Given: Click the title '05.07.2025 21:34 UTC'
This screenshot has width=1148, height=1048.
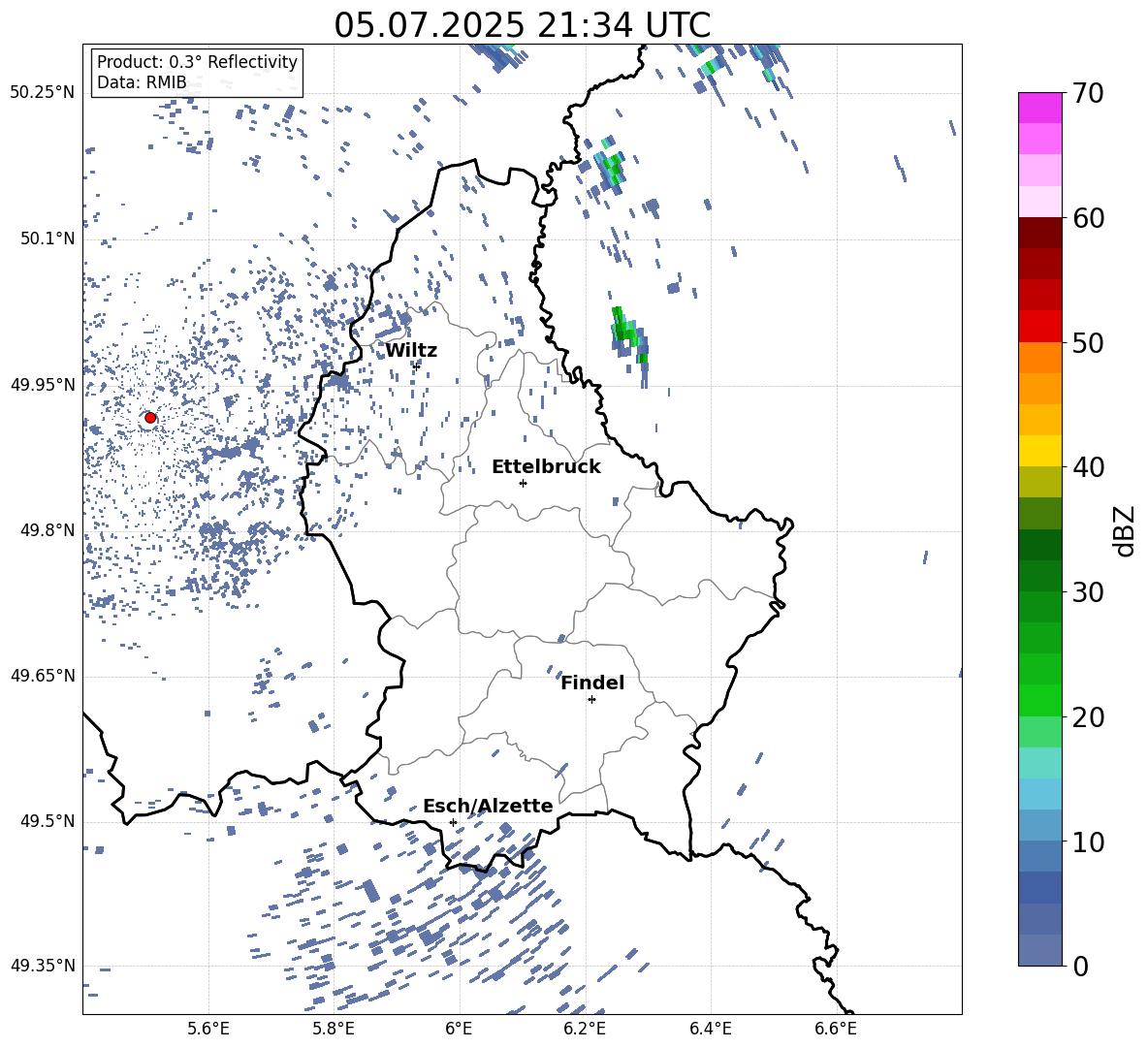Looking at the screenshot, I should point(522,25).
